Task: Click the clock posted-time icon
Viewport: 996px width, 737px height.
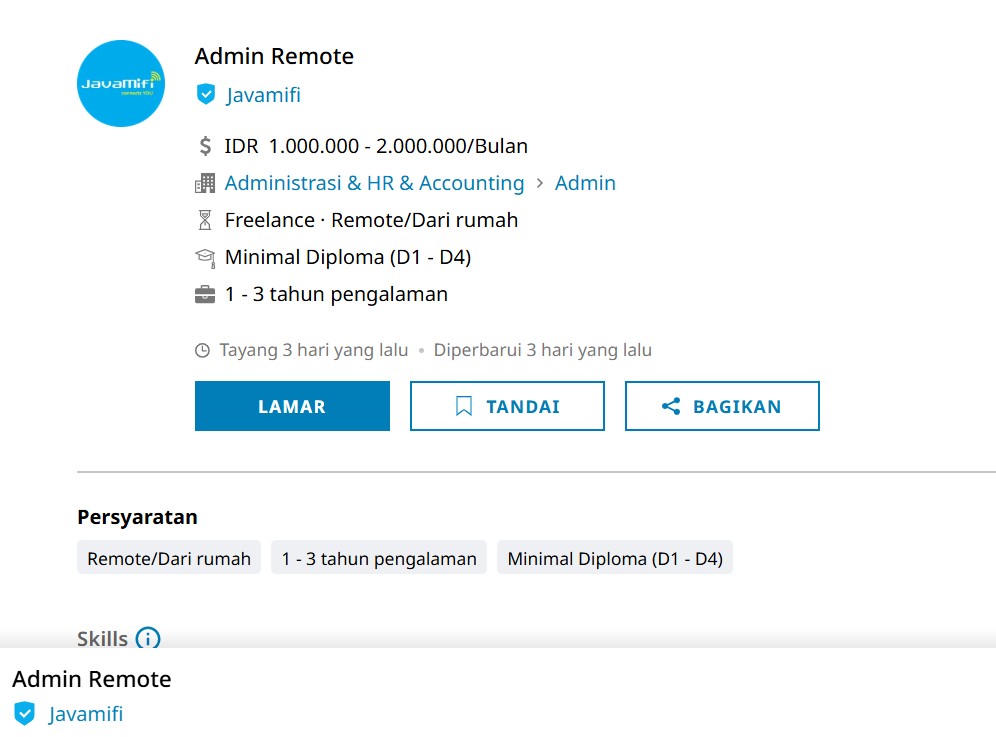Action: tap(202, 350)
